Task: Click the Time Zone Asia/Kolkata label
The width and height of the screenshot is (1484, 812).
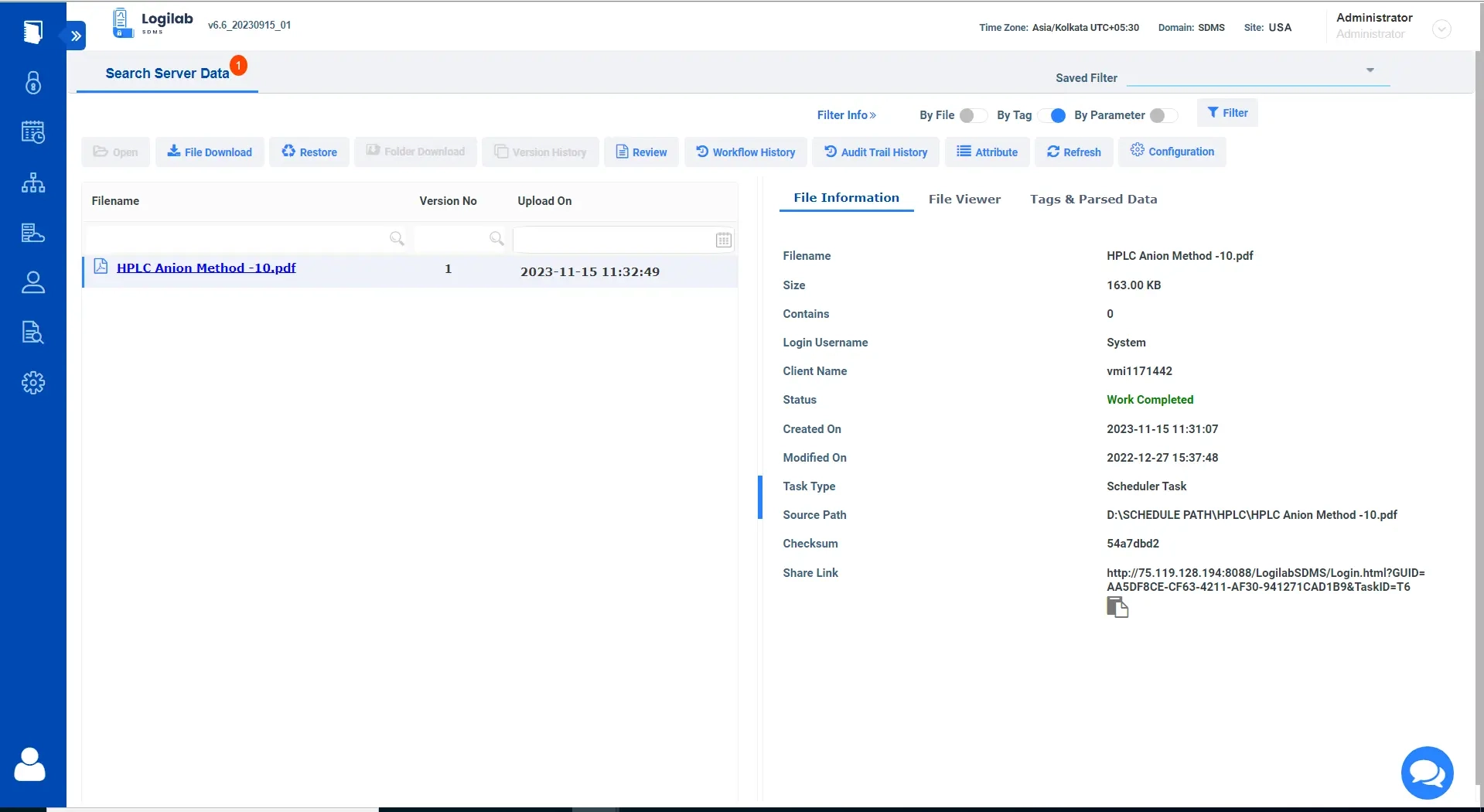Action: (1059, 28)
